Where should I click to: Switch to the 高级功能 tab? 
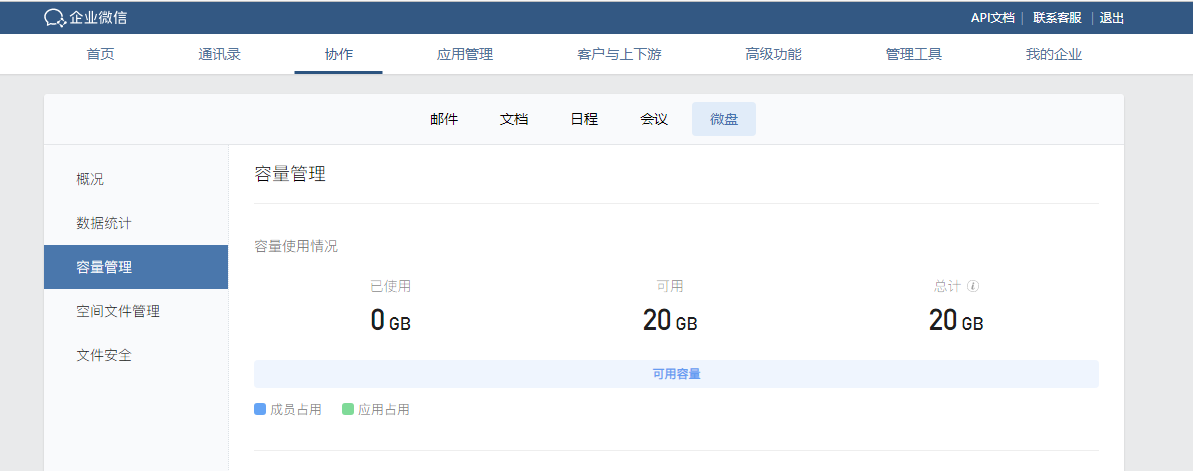coord(773,54)
